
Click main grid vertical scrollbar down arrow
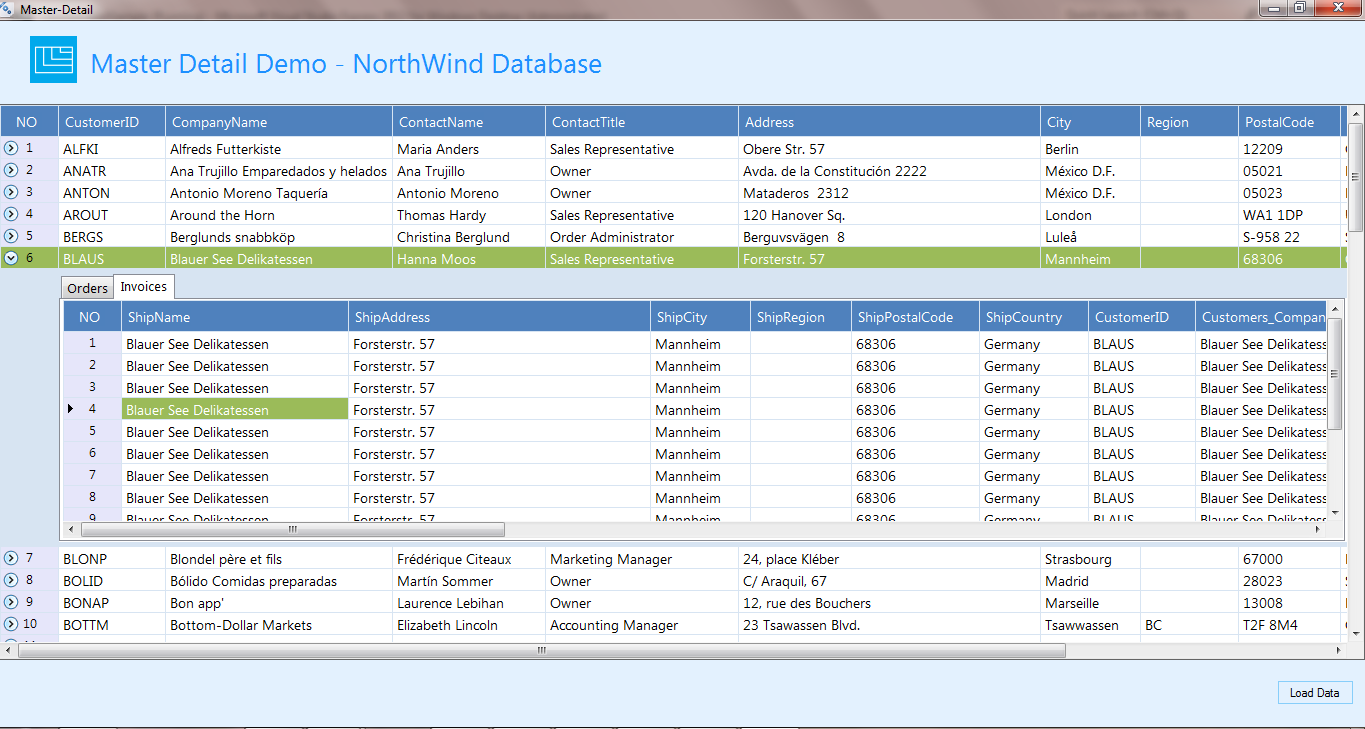1356,633
